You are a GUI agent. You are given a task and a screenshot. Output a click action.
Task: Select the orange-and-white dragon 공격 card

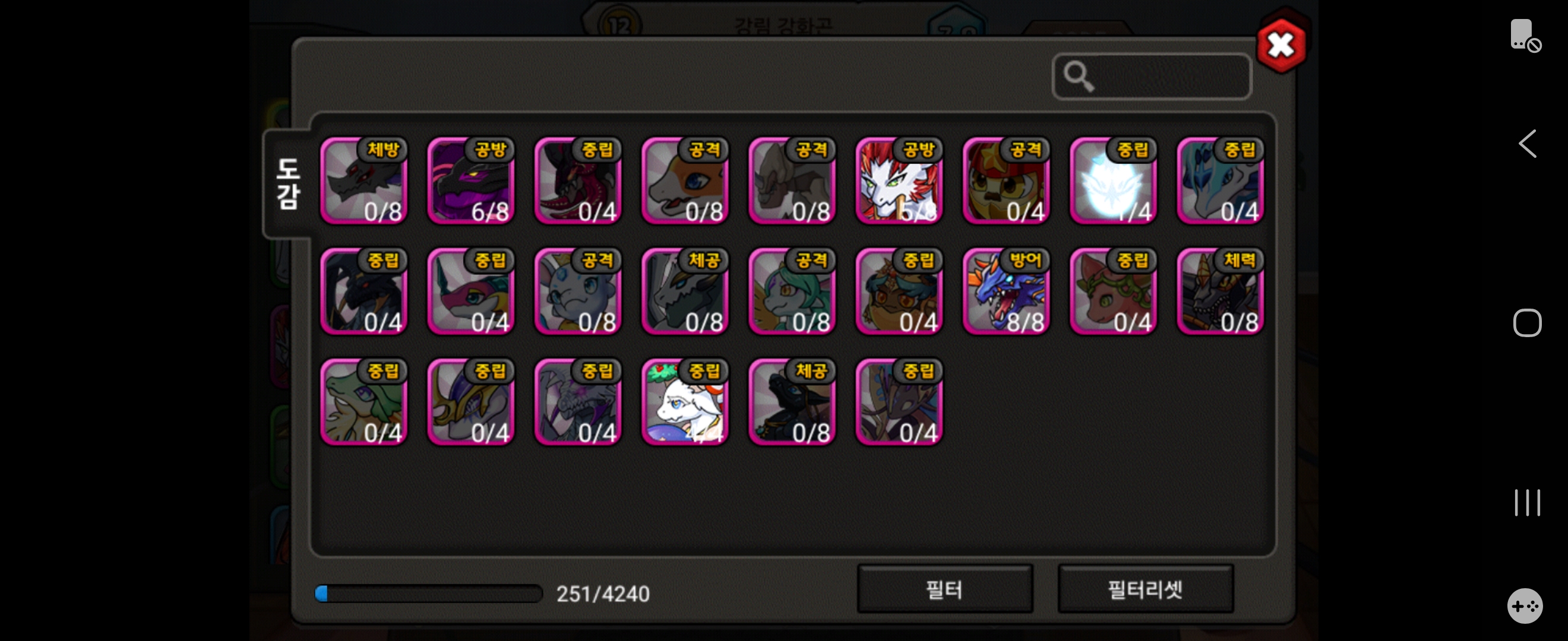[685, 180]
